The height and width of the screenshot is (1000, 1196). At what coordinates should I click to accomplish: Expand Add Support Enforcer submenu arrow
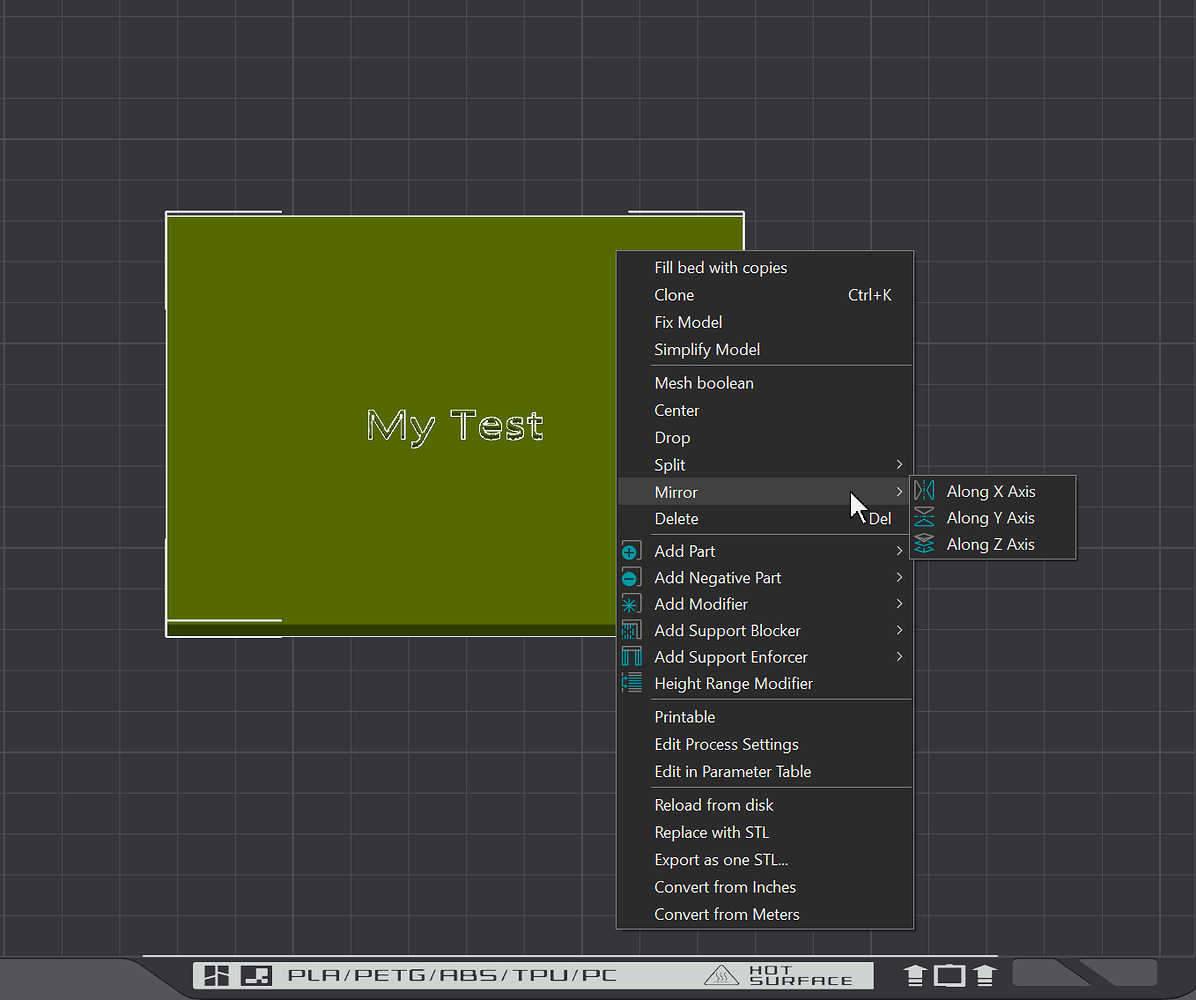(899, 657)
